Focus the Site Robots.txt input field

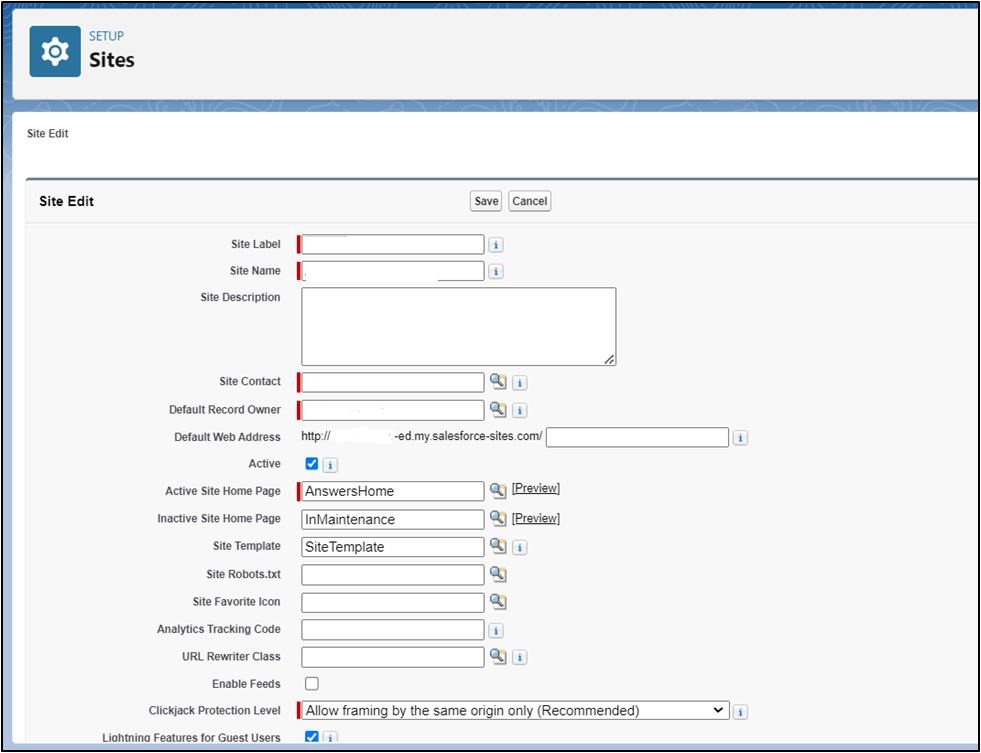tap(392, 574)
